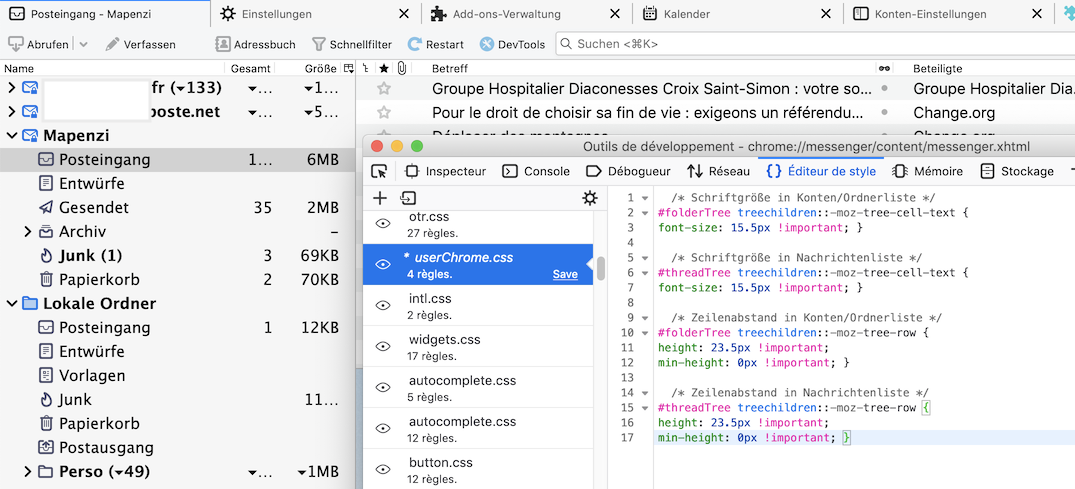Image resolution: width=1075 pixels, height=489 pixels.
Task: Toggle visibility of userChrome.css stylesheet
Action: click(x=382, y=265)
